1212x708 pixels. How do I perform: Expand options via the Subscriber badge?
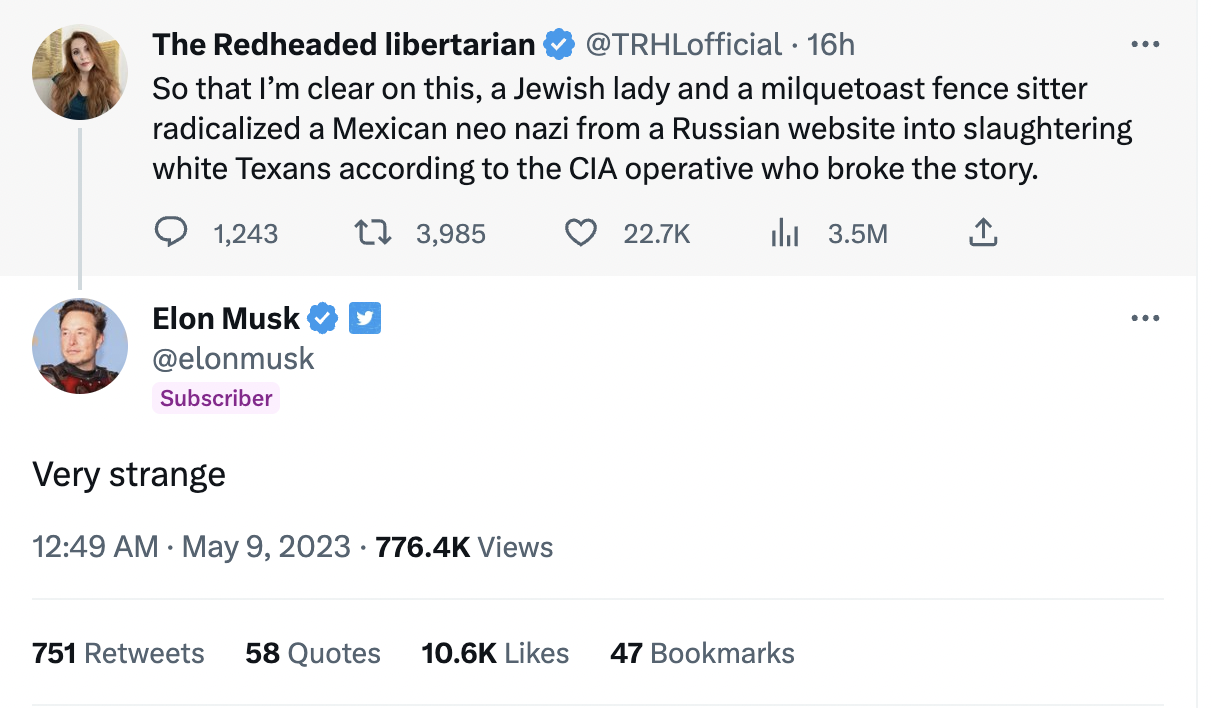pos(215,398)
